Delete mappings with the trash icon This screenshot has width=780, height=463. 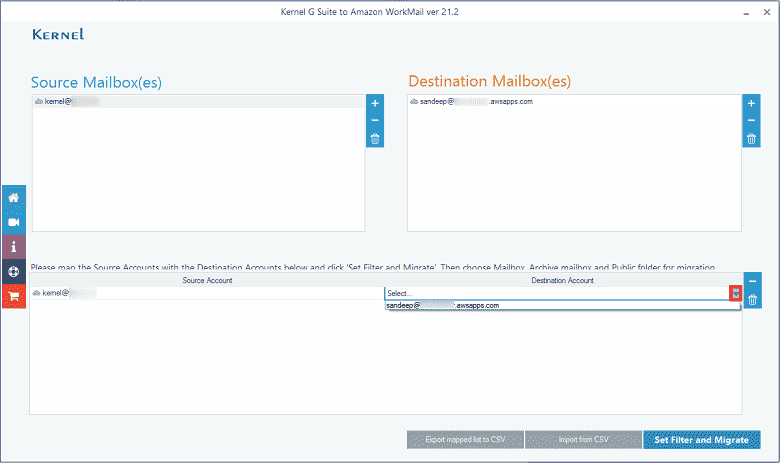752,300
